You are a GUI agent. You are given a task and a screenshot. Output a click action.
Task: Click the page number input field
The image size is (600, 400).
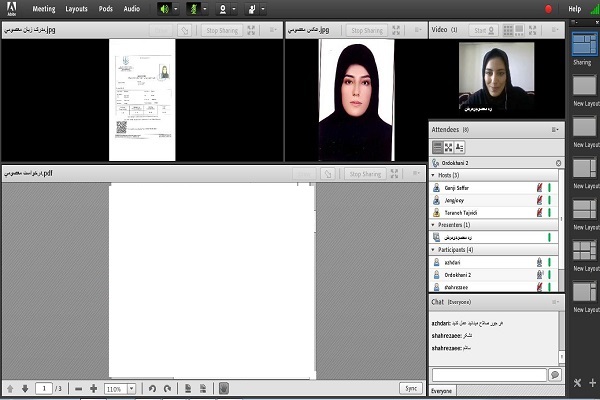click(x=44, y=389)
